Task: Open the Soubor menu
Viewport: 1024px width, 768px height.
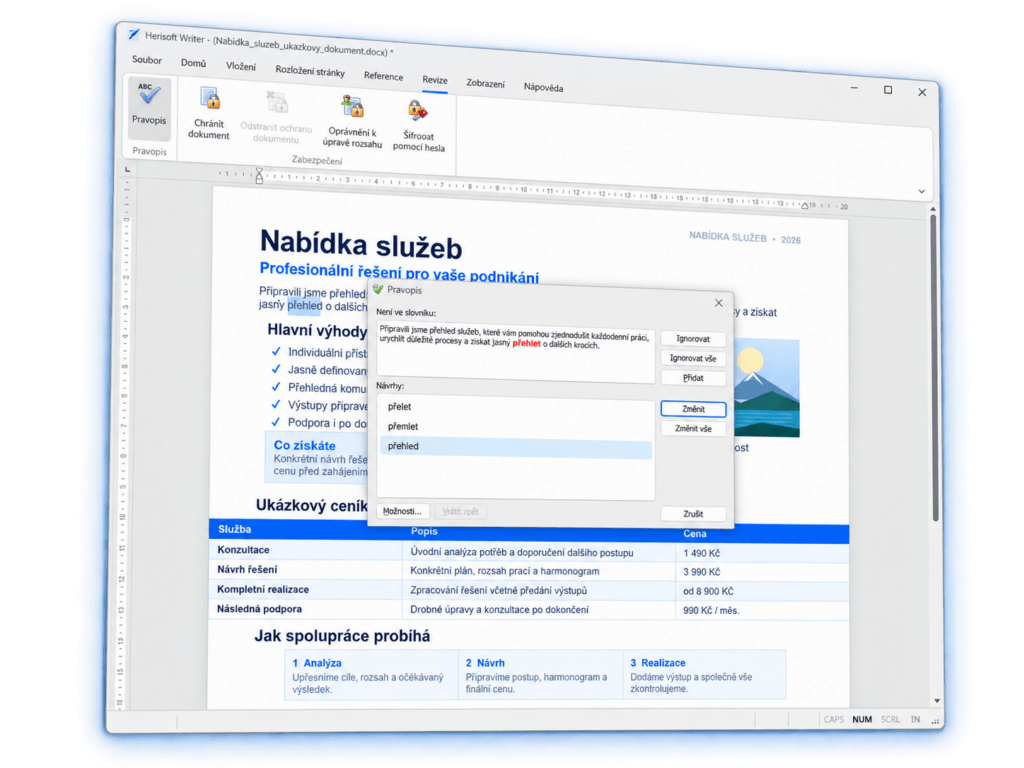Action: tap(147, 59)
